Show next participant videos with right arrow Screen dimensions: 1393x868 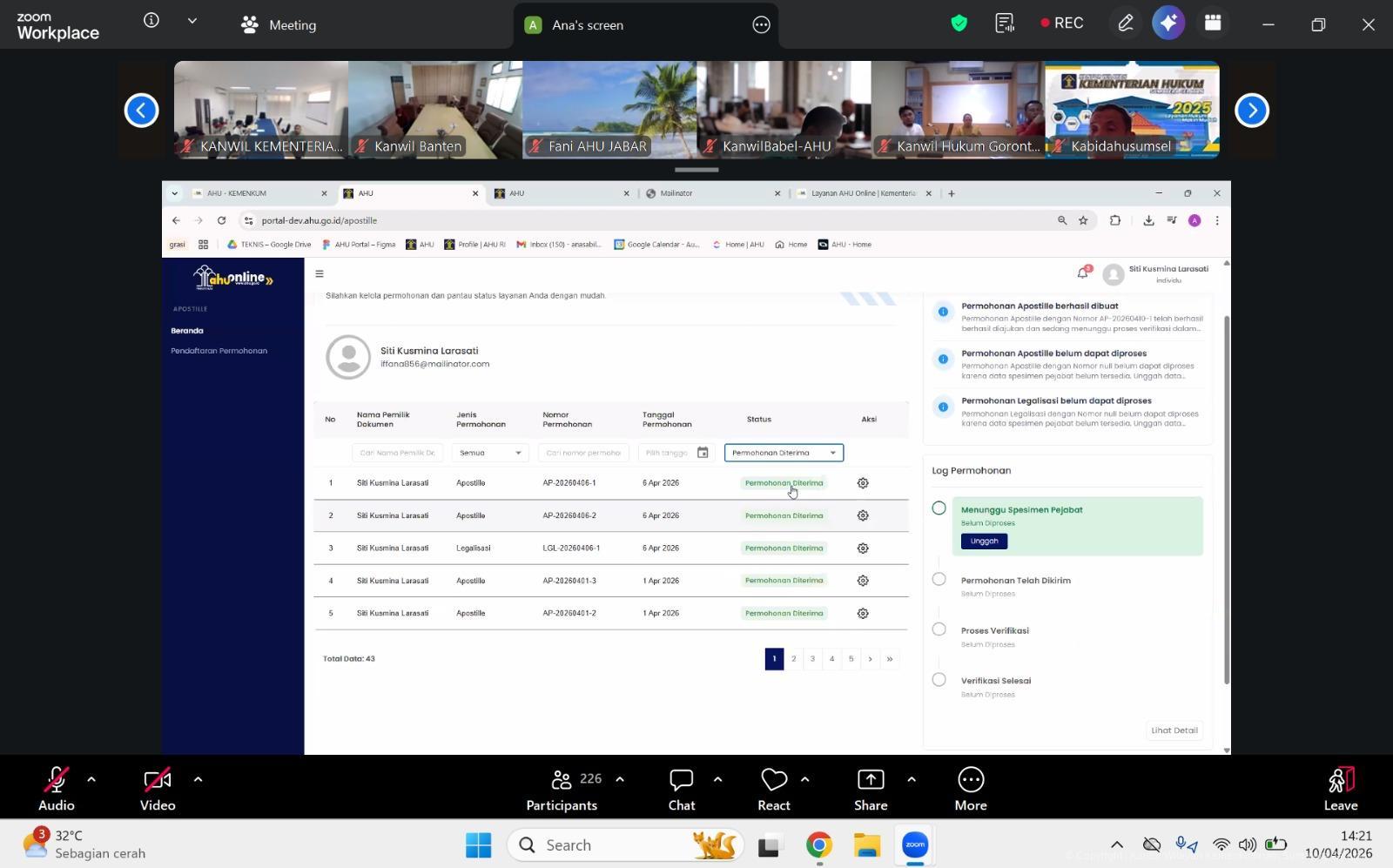(x=1251, y=111)
